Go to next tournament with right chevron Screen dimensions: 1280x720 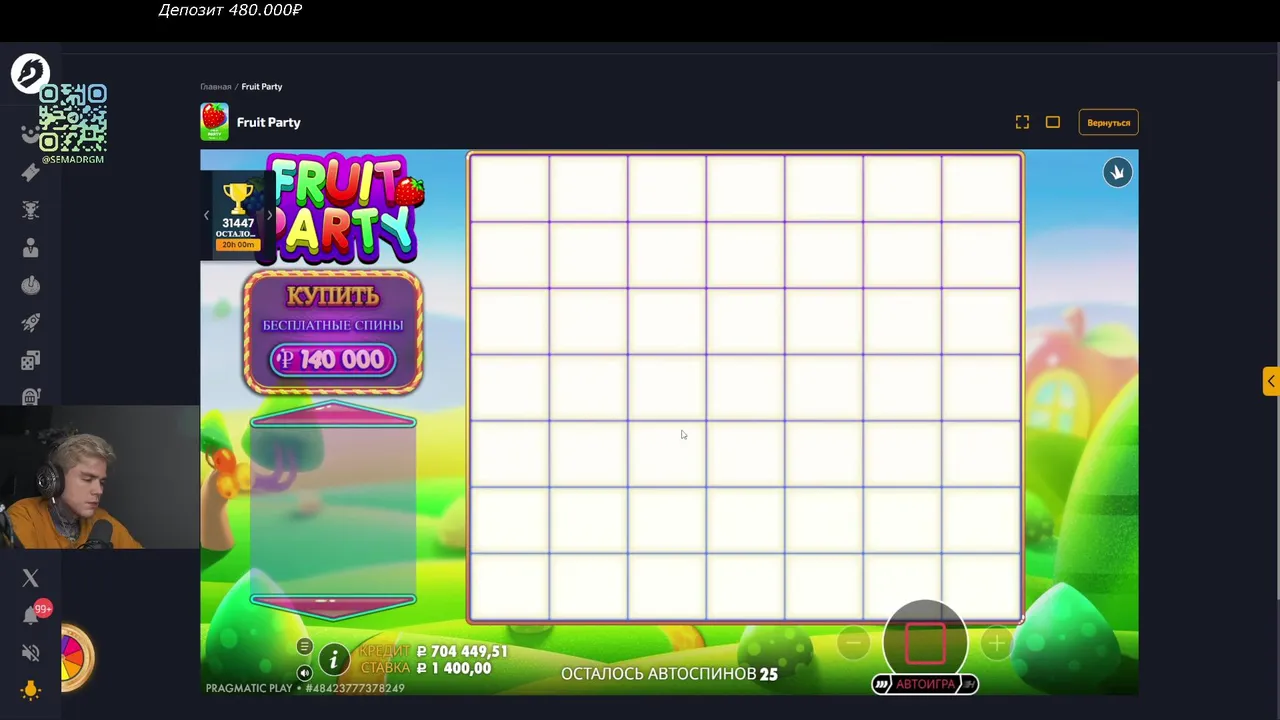[x=269, y=216]
